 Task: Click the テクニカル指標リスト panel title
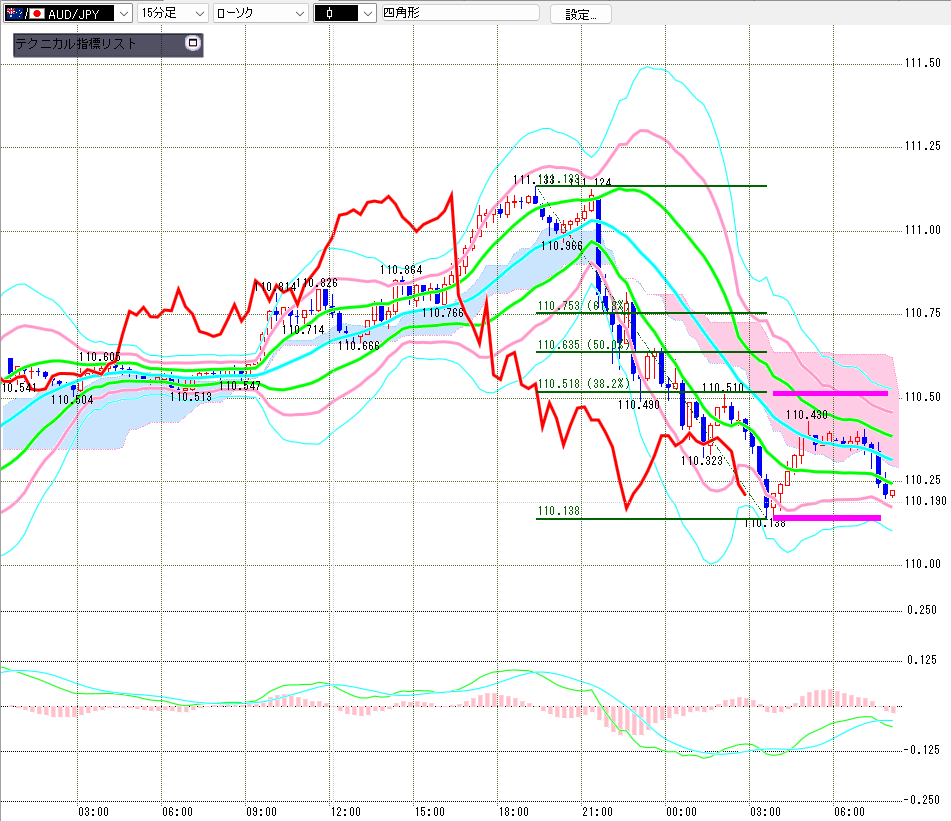[x=76, y=44]
